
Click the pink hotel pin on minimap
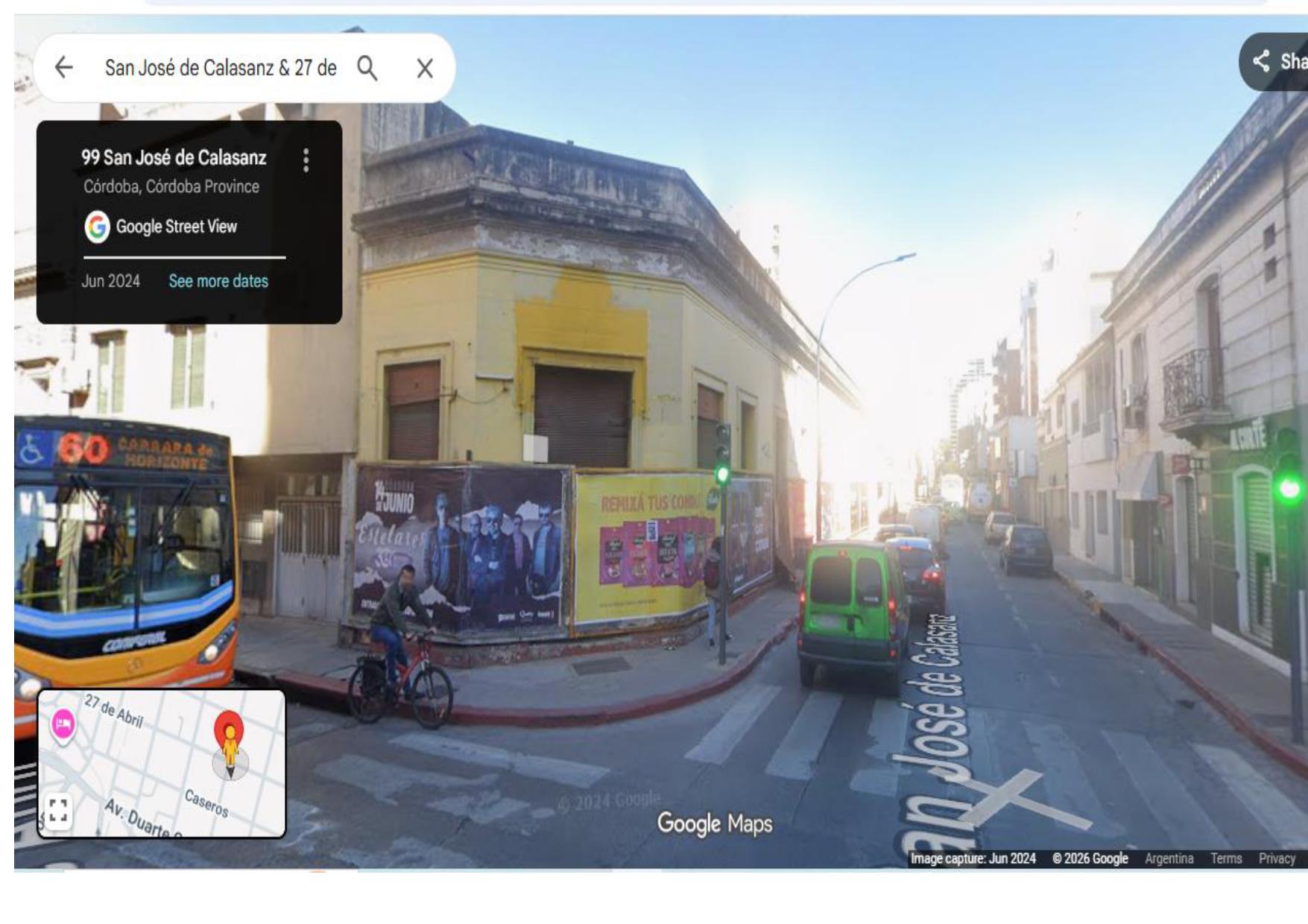point(63,724)
